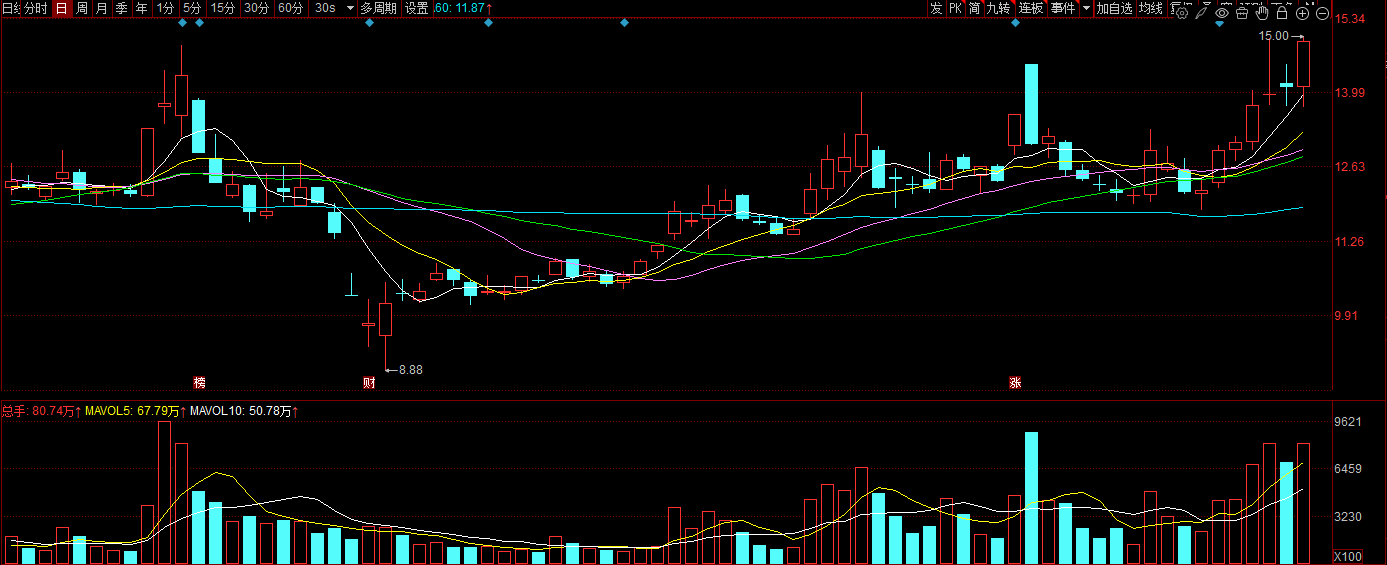Click the 60: 11.87 moving average readout
The image size is (1387, 565).
click(x=464, y=8)
